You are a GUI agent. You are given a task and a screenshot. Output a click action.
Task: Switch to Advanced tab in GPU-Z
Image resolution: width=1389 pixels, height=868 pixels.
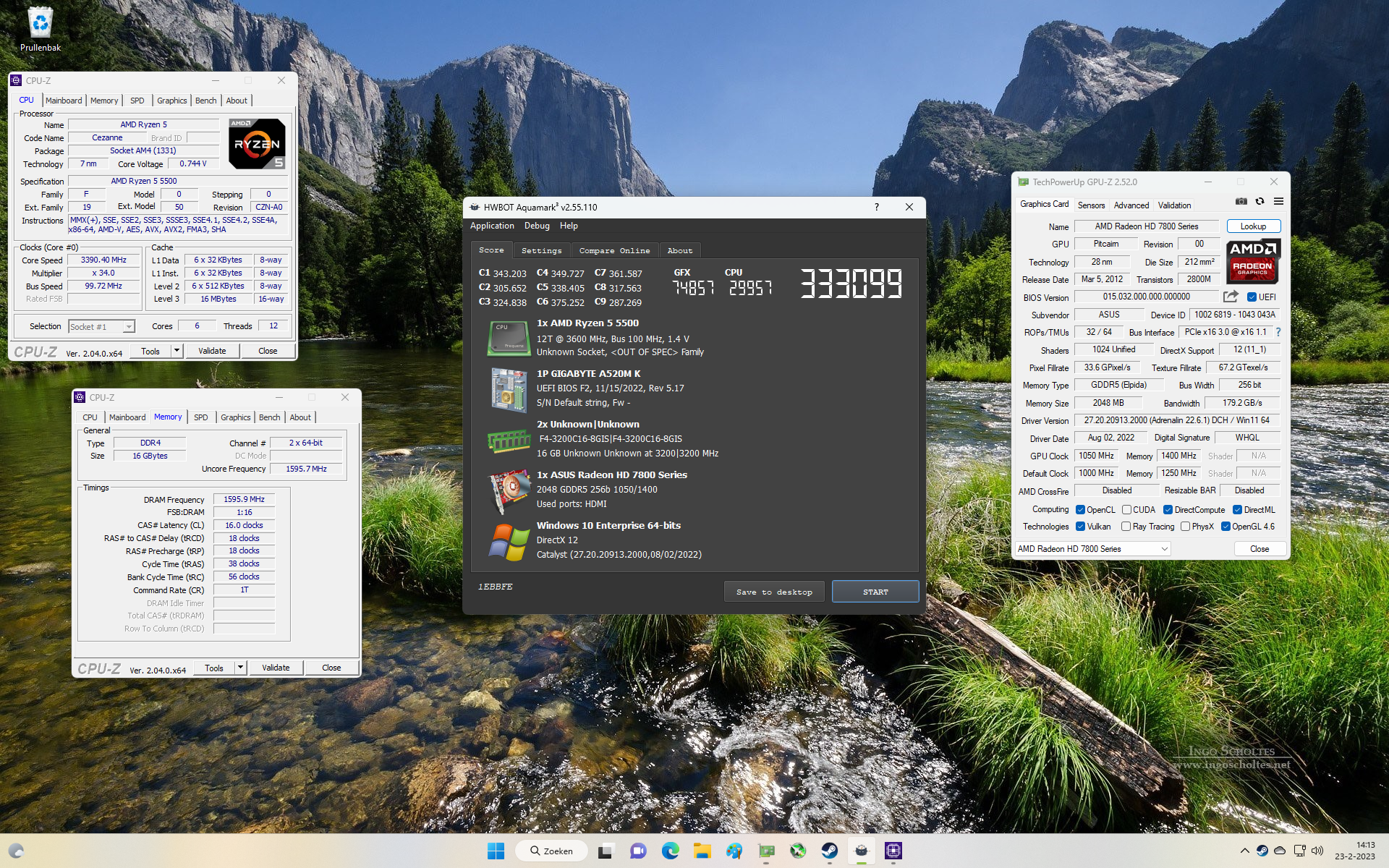pyautogui.click(x=1131, y=205)
